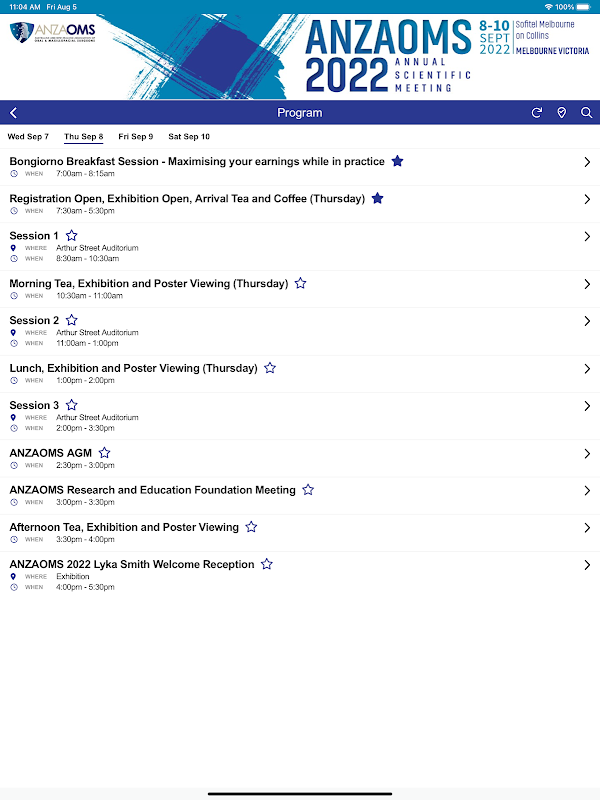Screen dimensions: 600x800
Task: Tap the refresh icon in Program bar
Action: tap(536, 113)
